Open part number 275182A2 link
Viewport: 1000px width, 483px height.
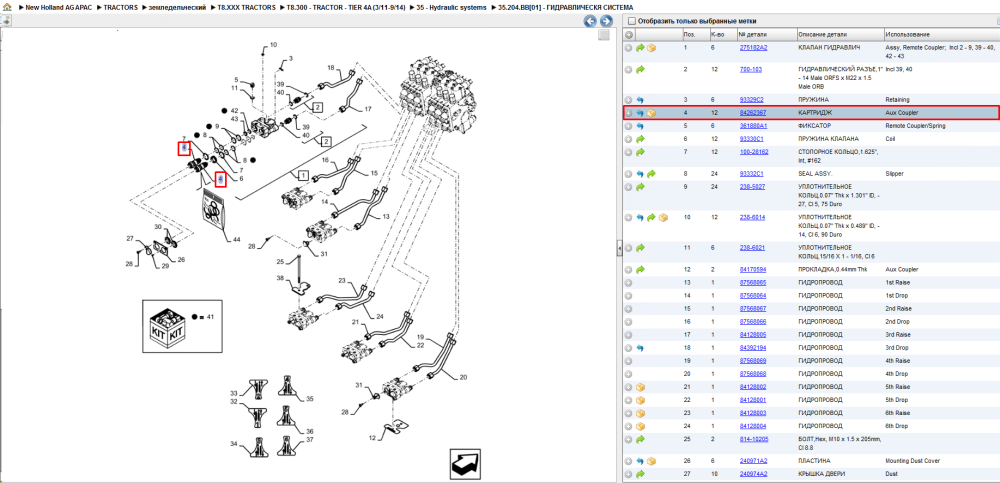pos(753,48)
